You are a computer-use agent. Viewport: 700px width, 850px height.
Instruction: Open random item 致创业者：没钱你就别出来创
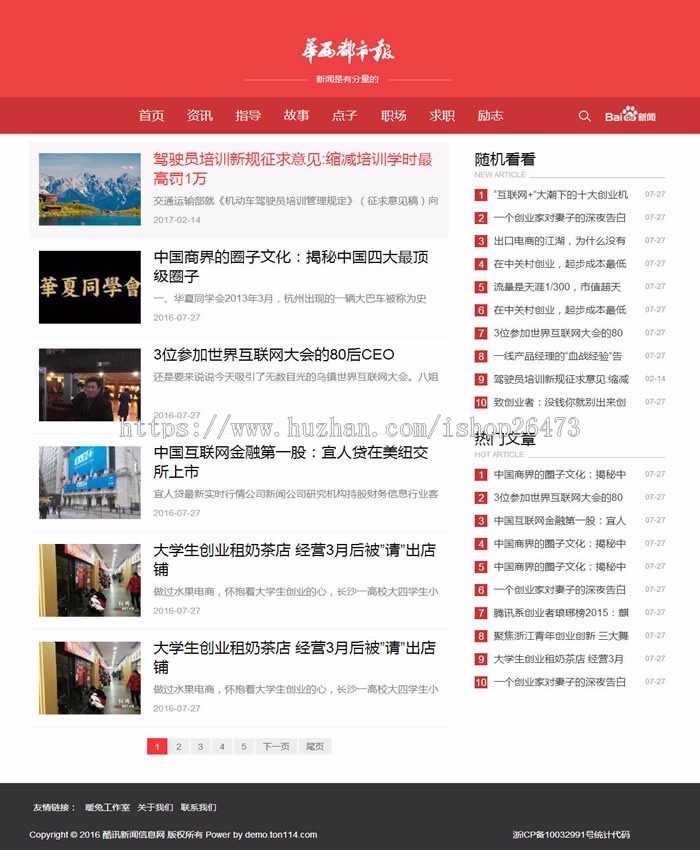pyautogui.click(x=560, y=402)
